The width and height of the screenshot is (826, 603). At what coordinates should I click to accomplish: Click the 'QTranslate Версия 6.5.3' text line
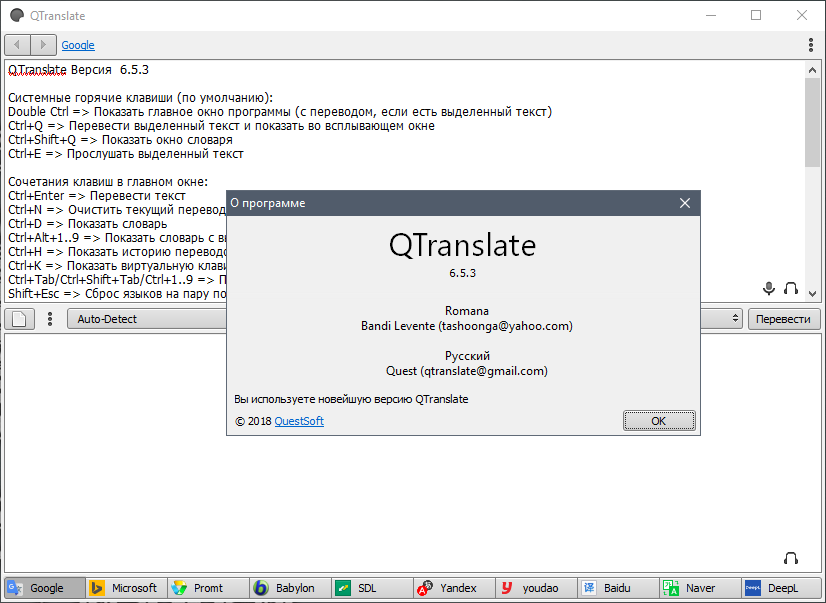[x=78, y=70]
